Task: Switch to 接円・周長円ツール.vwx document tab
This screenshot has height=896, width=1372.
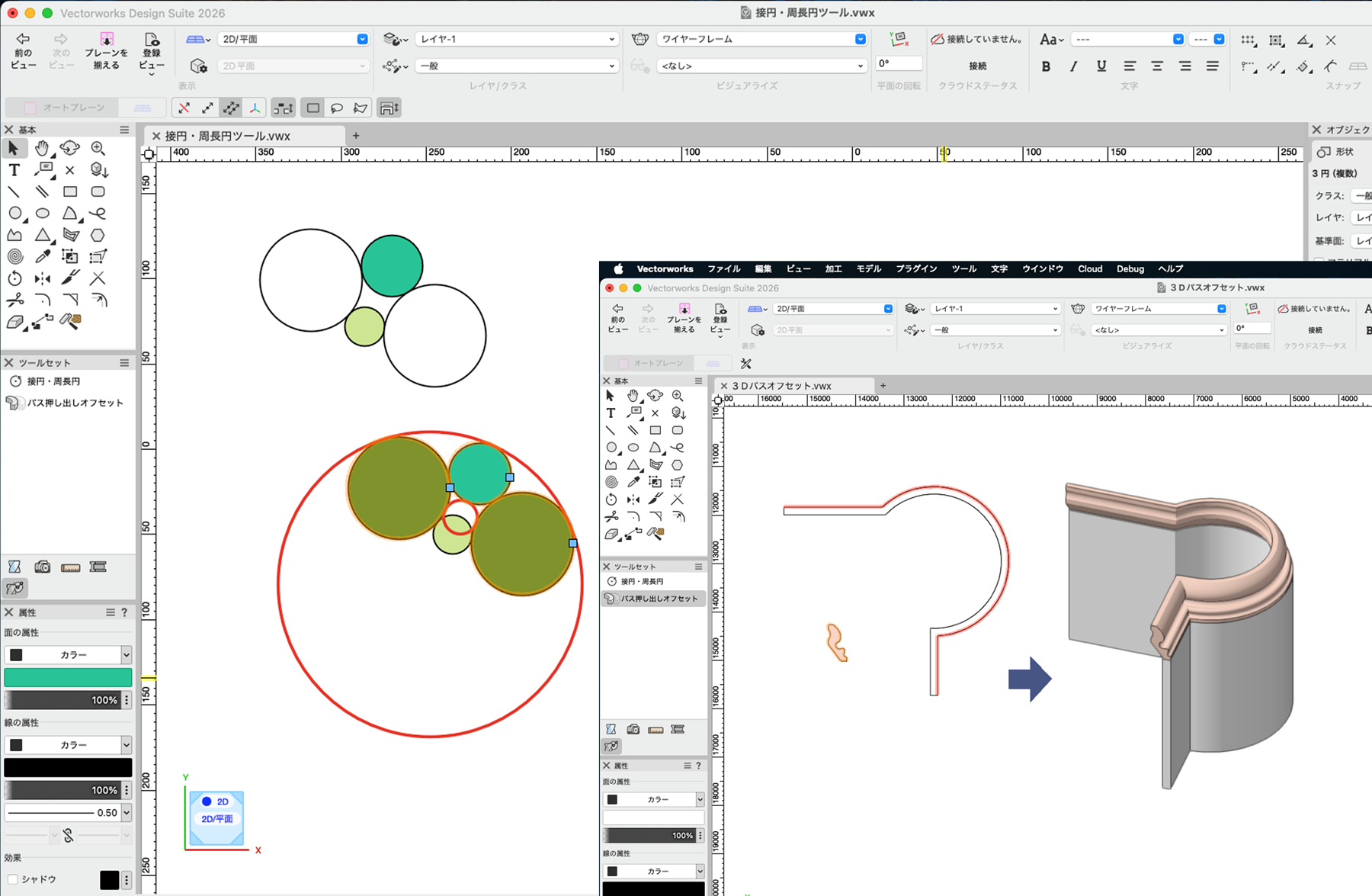Action: pyautogui.click(x=227, y=136)
